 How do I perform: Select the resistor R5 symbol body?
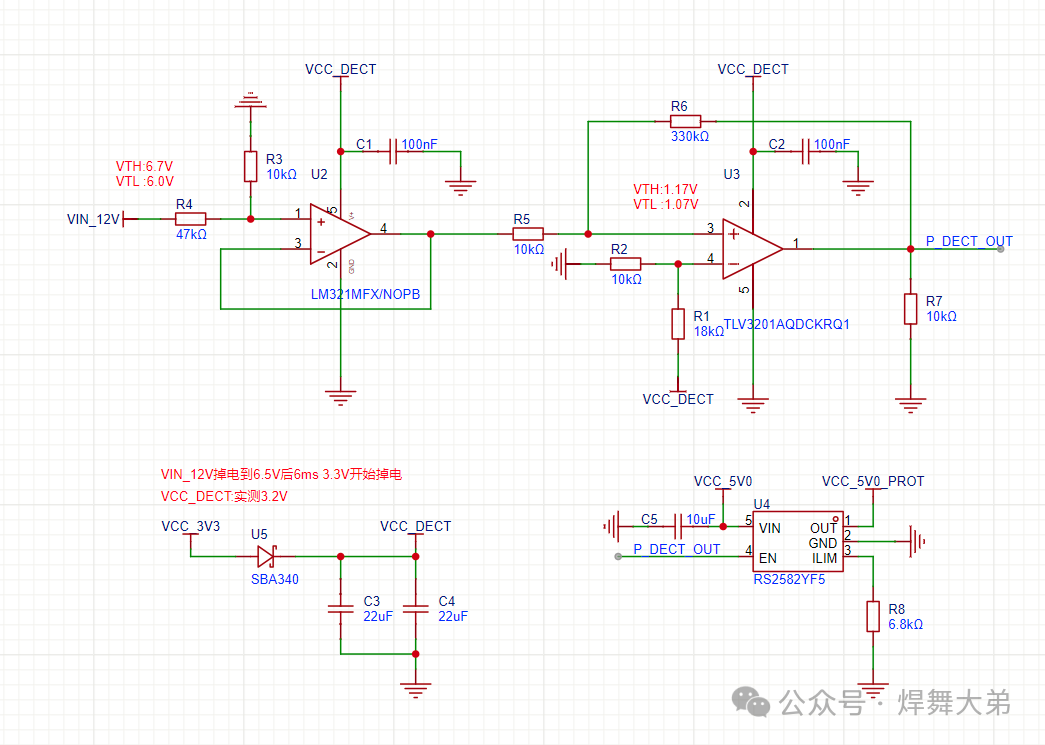[x=528, y=234]
